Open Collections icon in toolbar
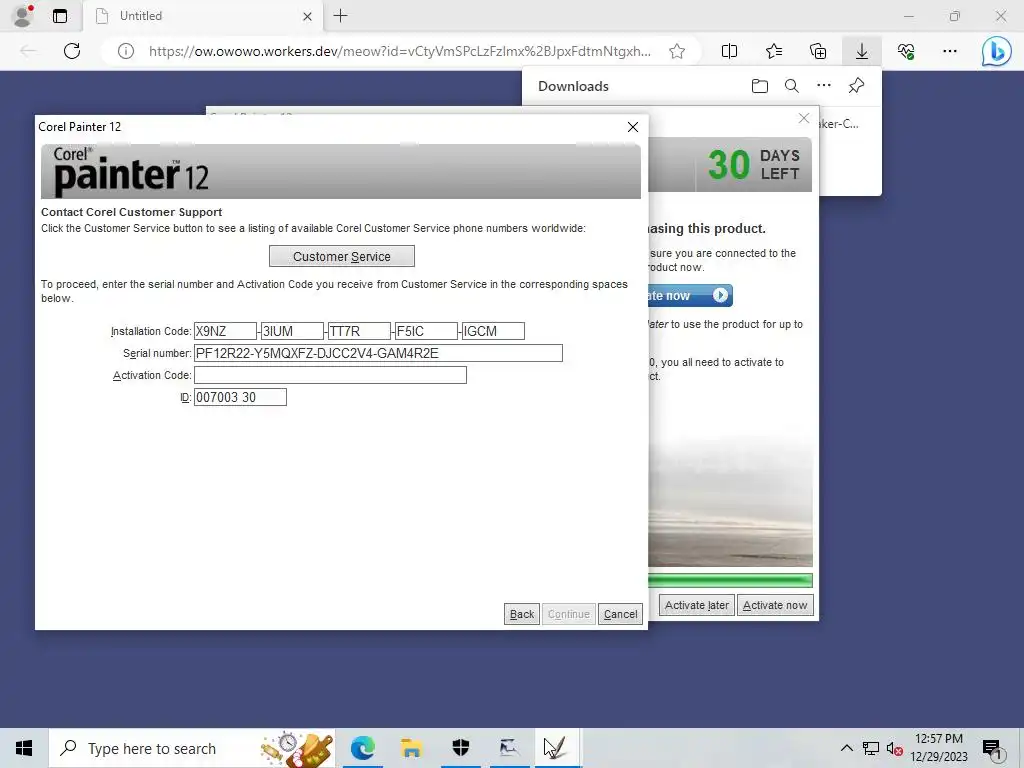The width and height of the screenshot is (1024, 768). [x=818, y=51]
